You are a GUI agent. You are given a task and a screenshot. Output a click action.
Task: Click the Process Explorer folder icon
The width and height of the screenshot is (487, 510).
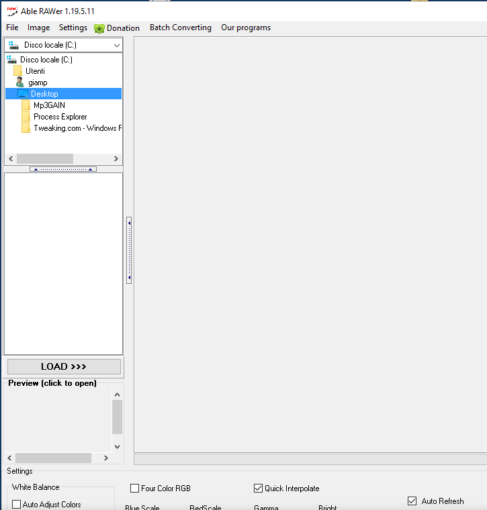tap(26, 116)
